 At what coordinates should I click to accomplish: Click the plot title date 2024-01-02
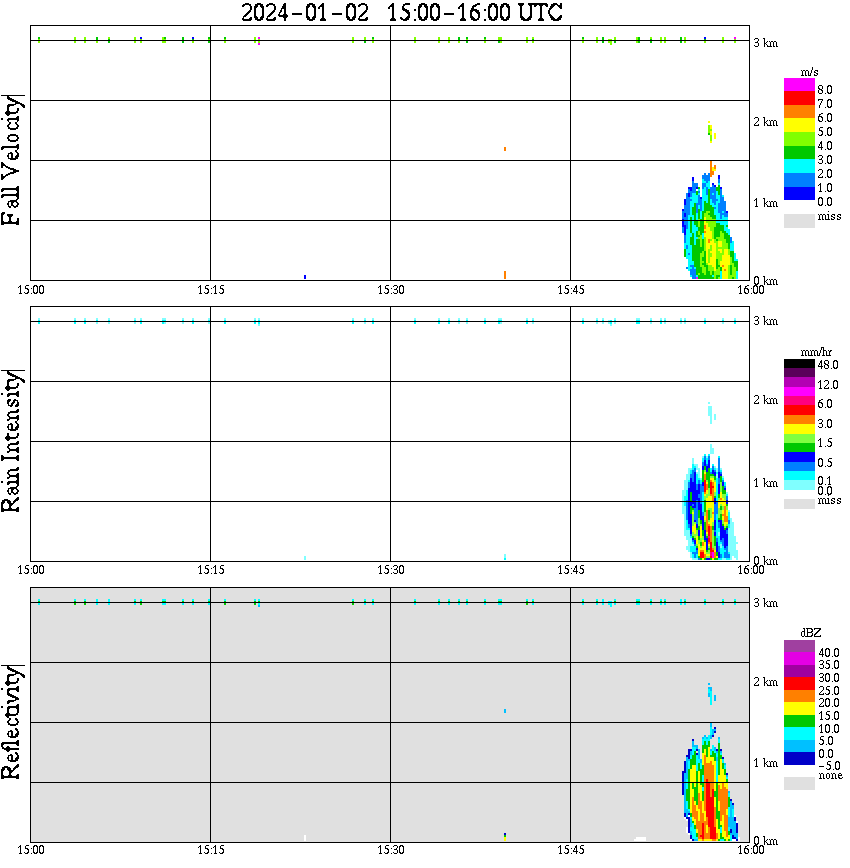click(305, 12)
